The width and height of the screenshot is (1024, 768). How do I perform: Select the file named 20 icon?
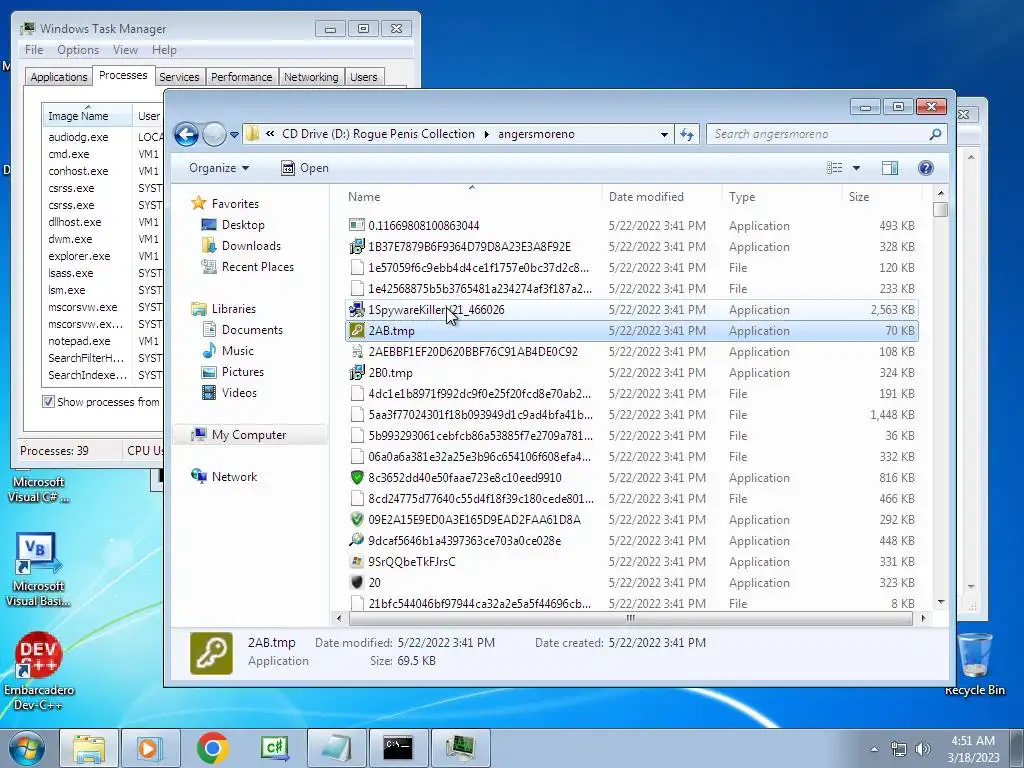pos(357,583)
